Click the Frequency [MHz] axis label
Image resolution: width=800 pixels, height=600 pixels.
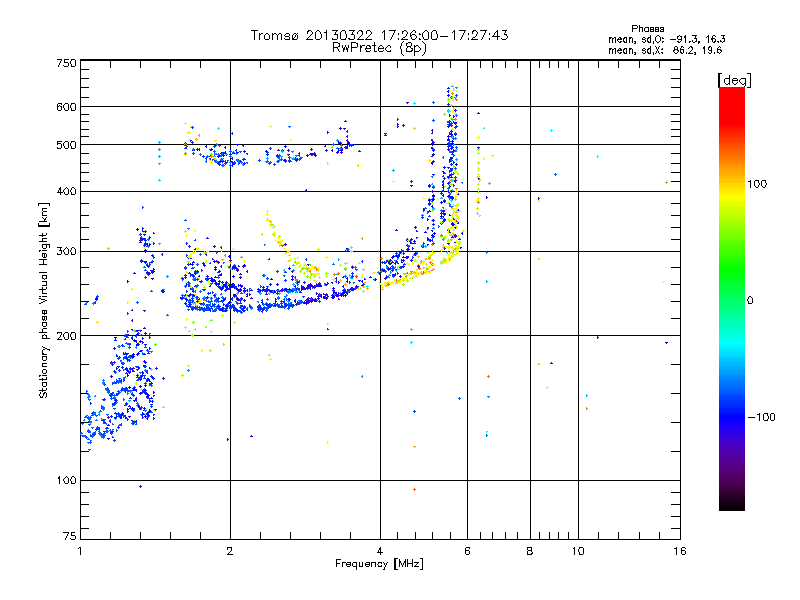coord(379,564)
